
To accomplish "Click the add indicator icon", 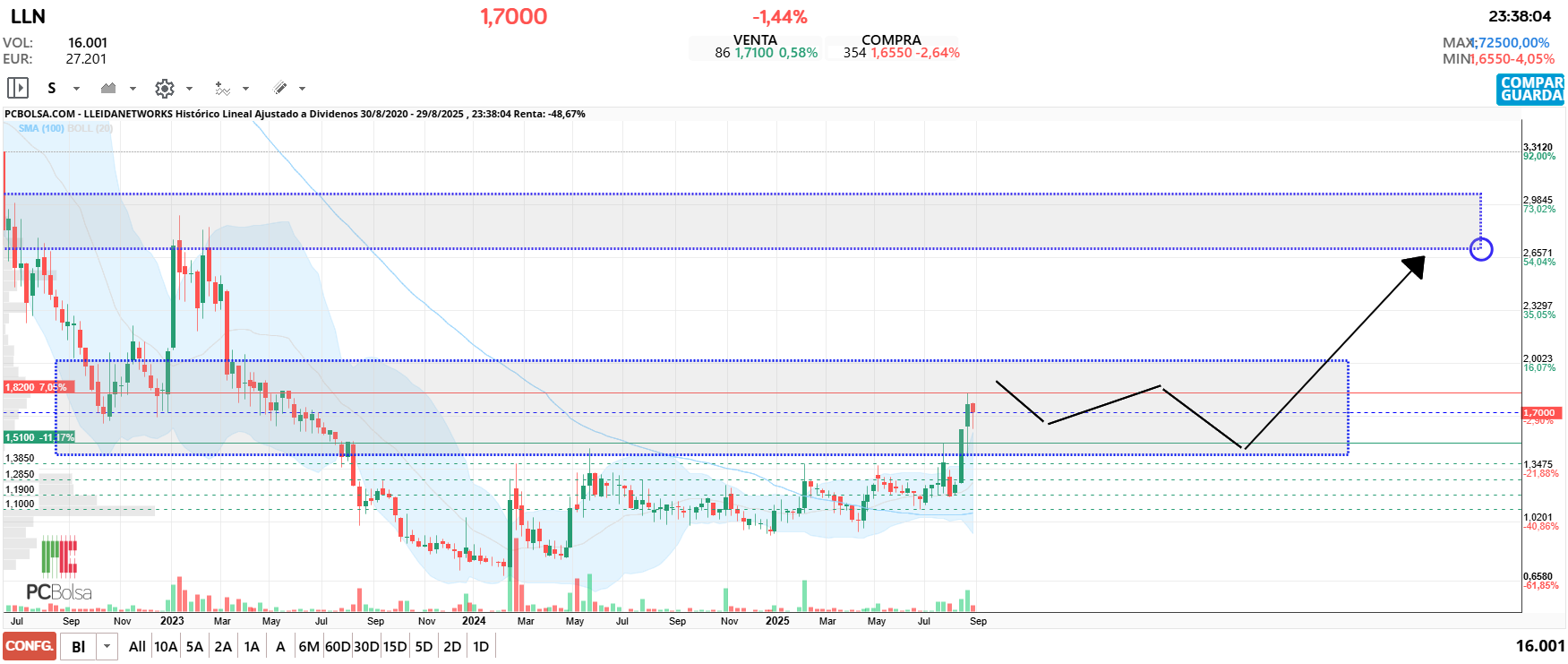I will (222, 88).
